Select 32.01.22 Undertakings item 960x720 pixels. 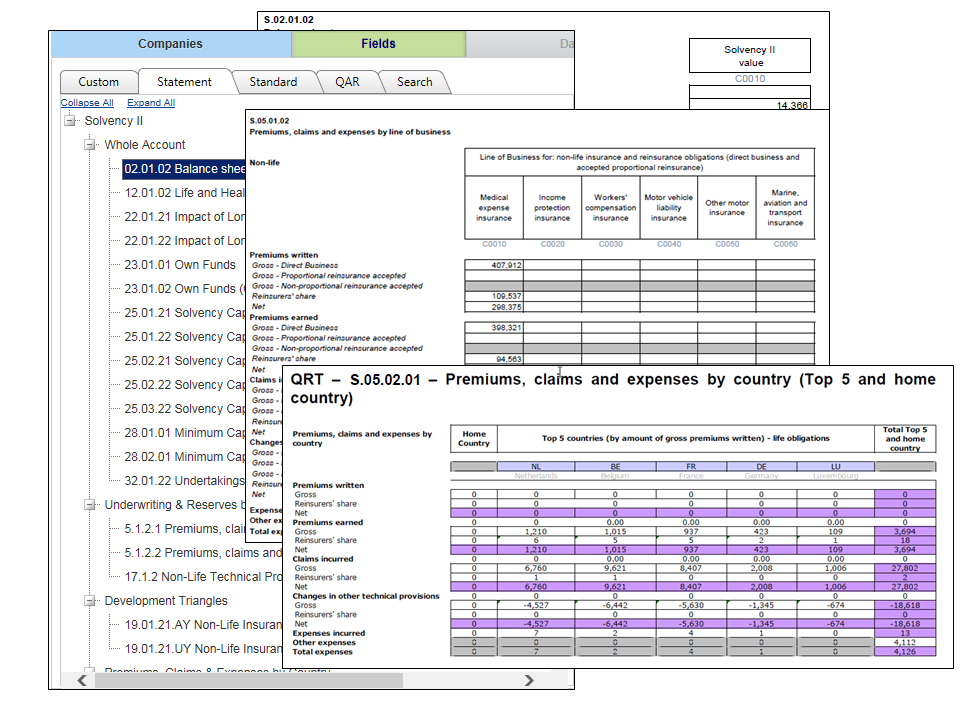[x=184, y=481]
